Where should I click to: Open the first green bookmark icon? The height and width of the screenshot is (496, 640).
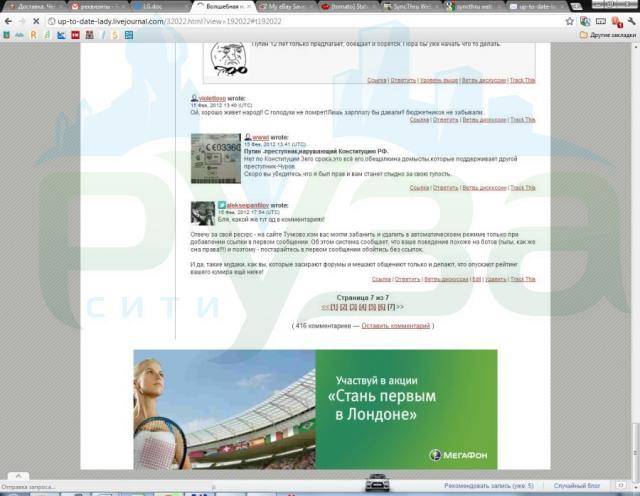(6, 36)
